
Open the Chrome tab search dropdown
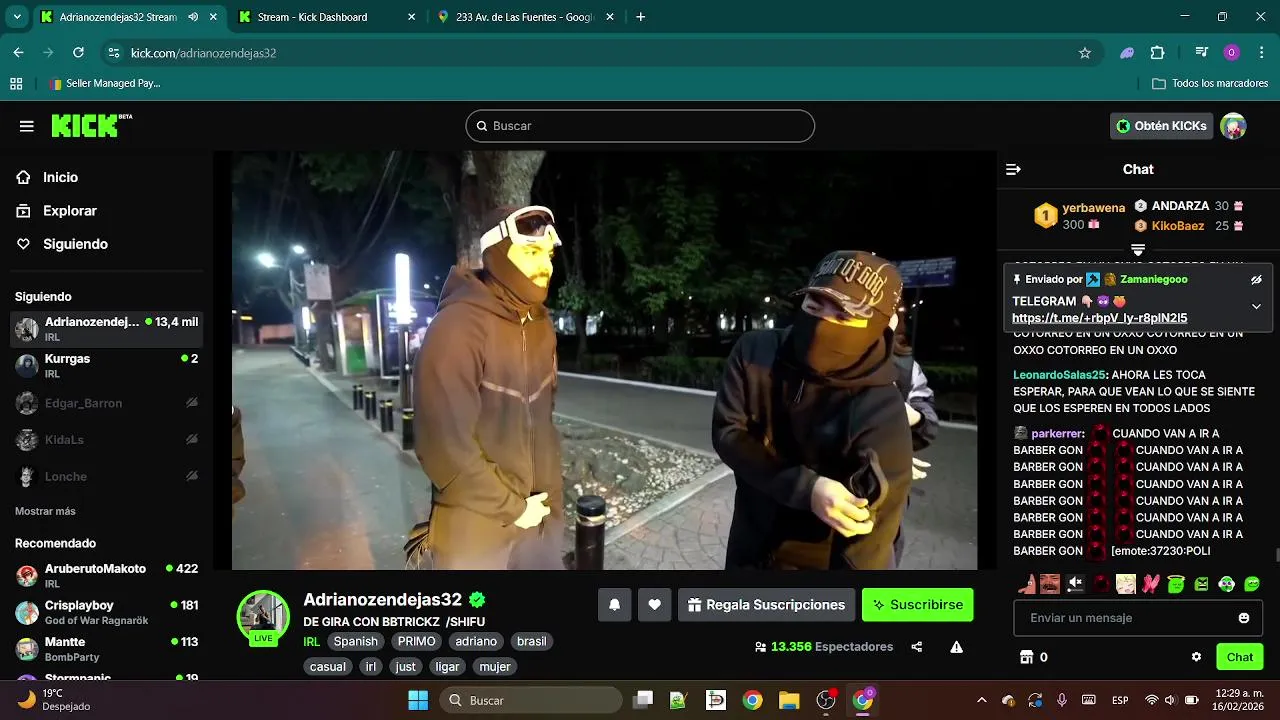pyautogui.click(x=17, y=17)
